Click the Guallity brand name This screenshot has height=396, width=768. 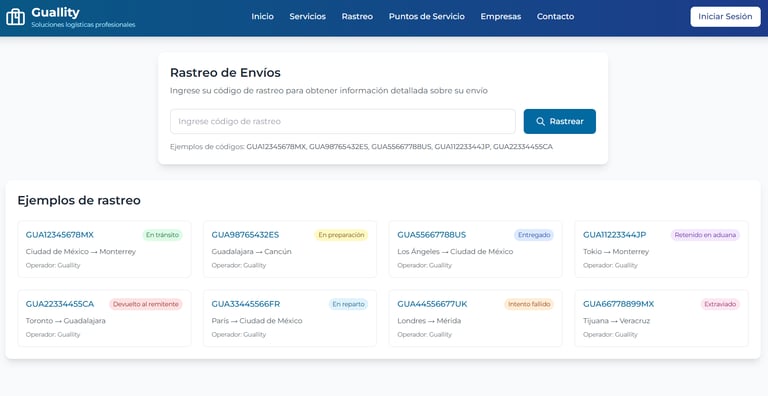tap(55, 12)
